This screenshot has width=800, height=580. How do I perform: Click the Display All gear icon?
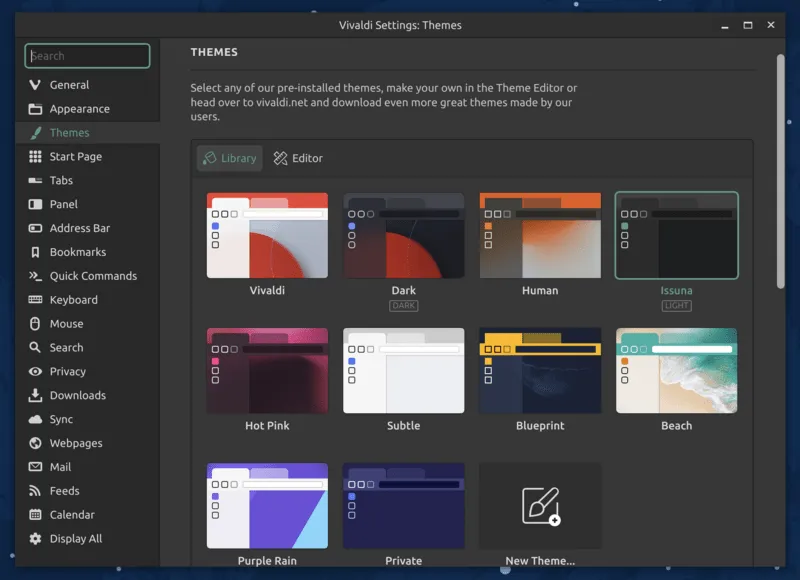tap(36, 539)
